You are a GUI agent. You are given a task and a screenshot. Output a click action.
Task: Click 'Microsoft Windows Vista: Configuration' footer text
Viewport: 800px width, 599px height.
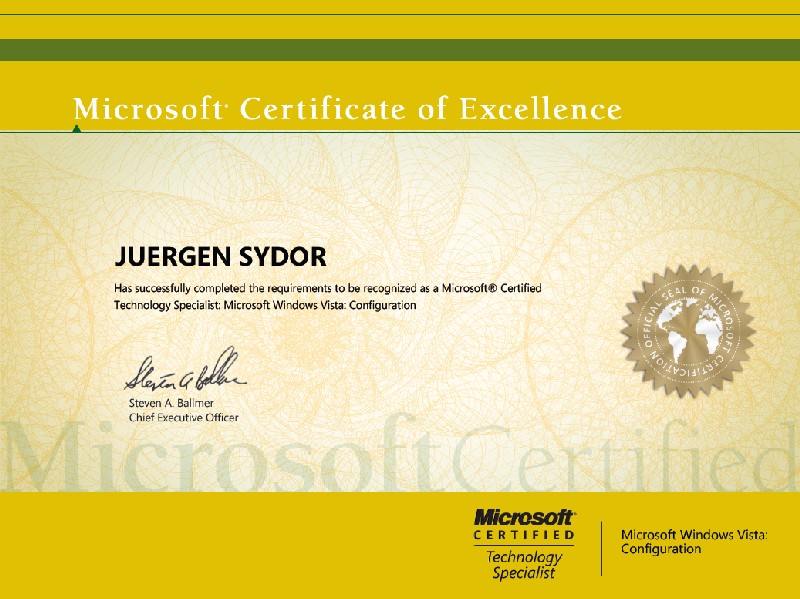[693, 542]
